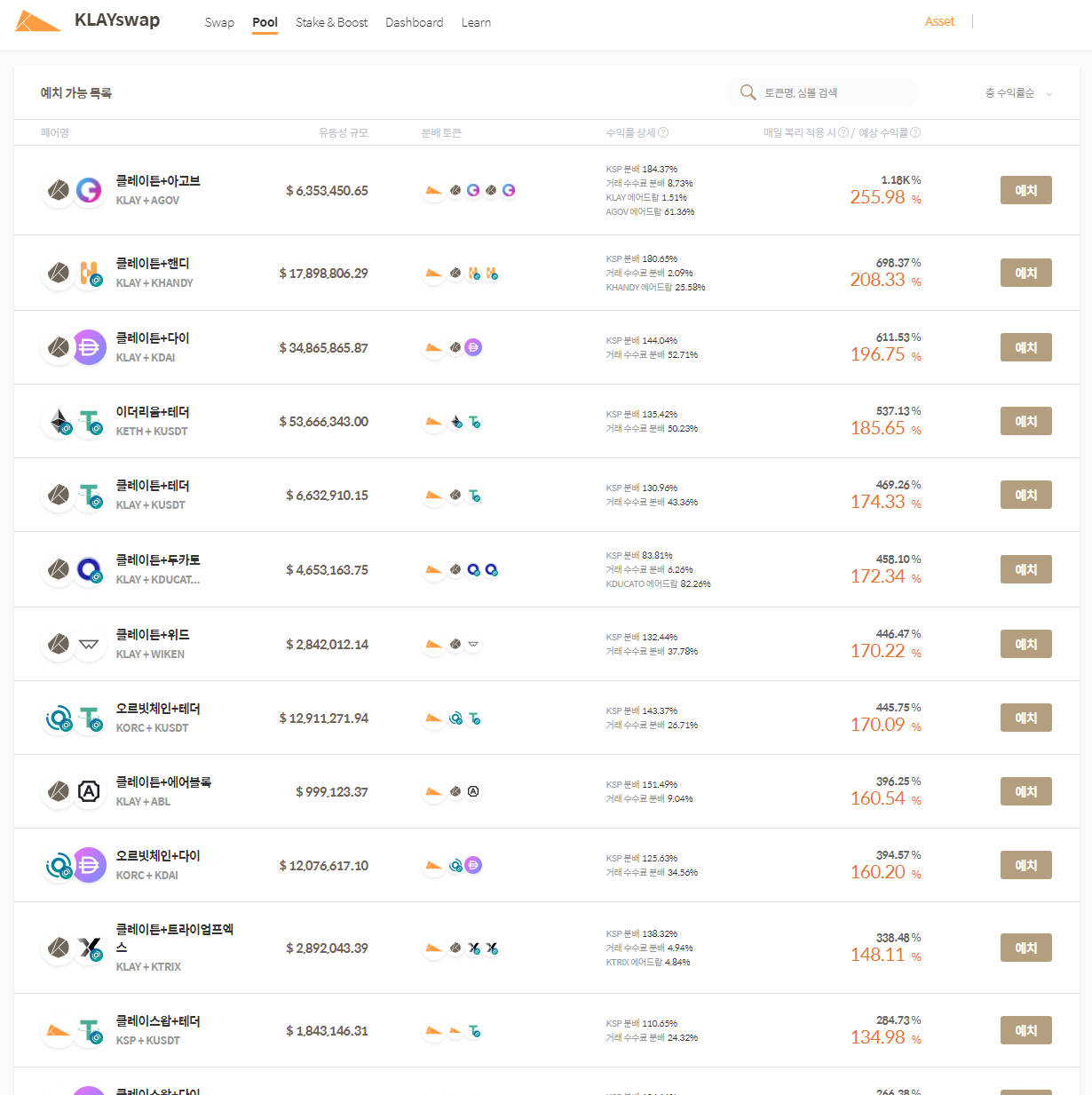Open the Dashboard menu item
1092x1095 pixels.
[x=415, y=22]
